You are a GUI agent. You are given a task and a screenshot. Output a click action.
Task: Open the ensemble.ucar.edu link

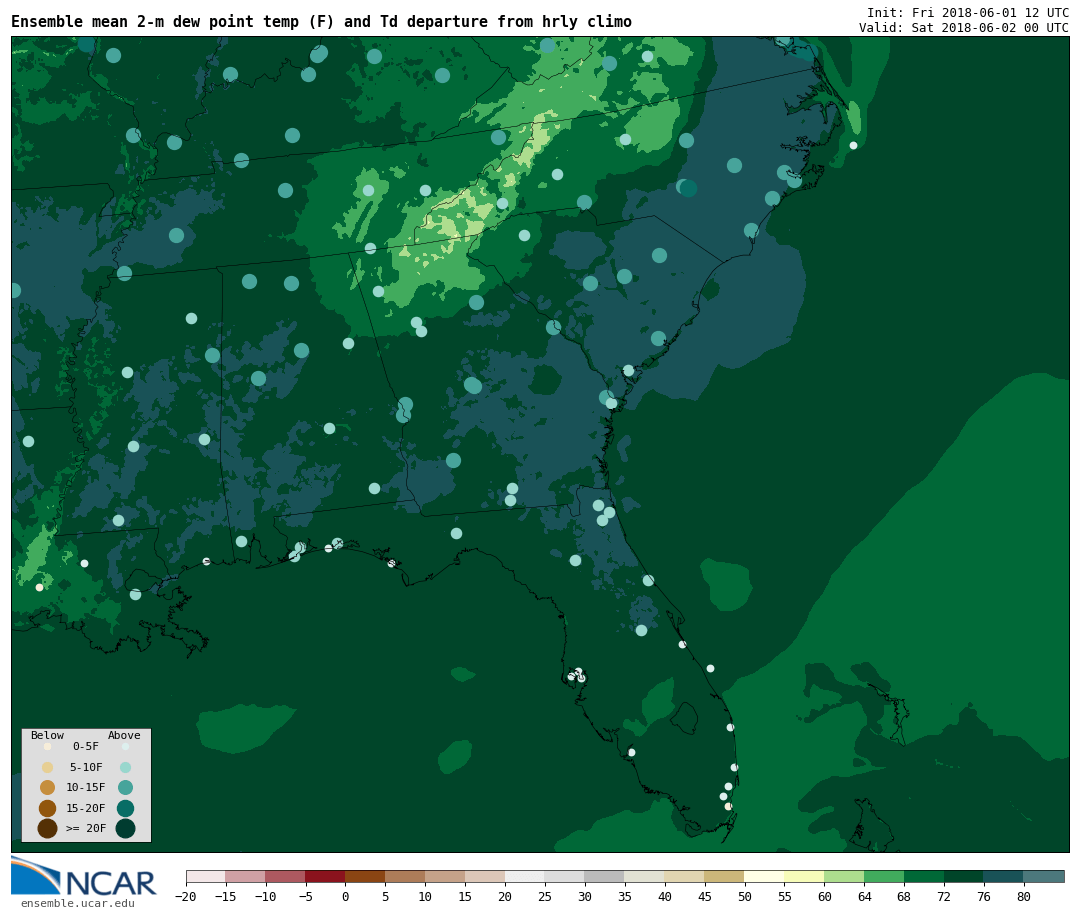pyautogui.click(x=77, y=904)
